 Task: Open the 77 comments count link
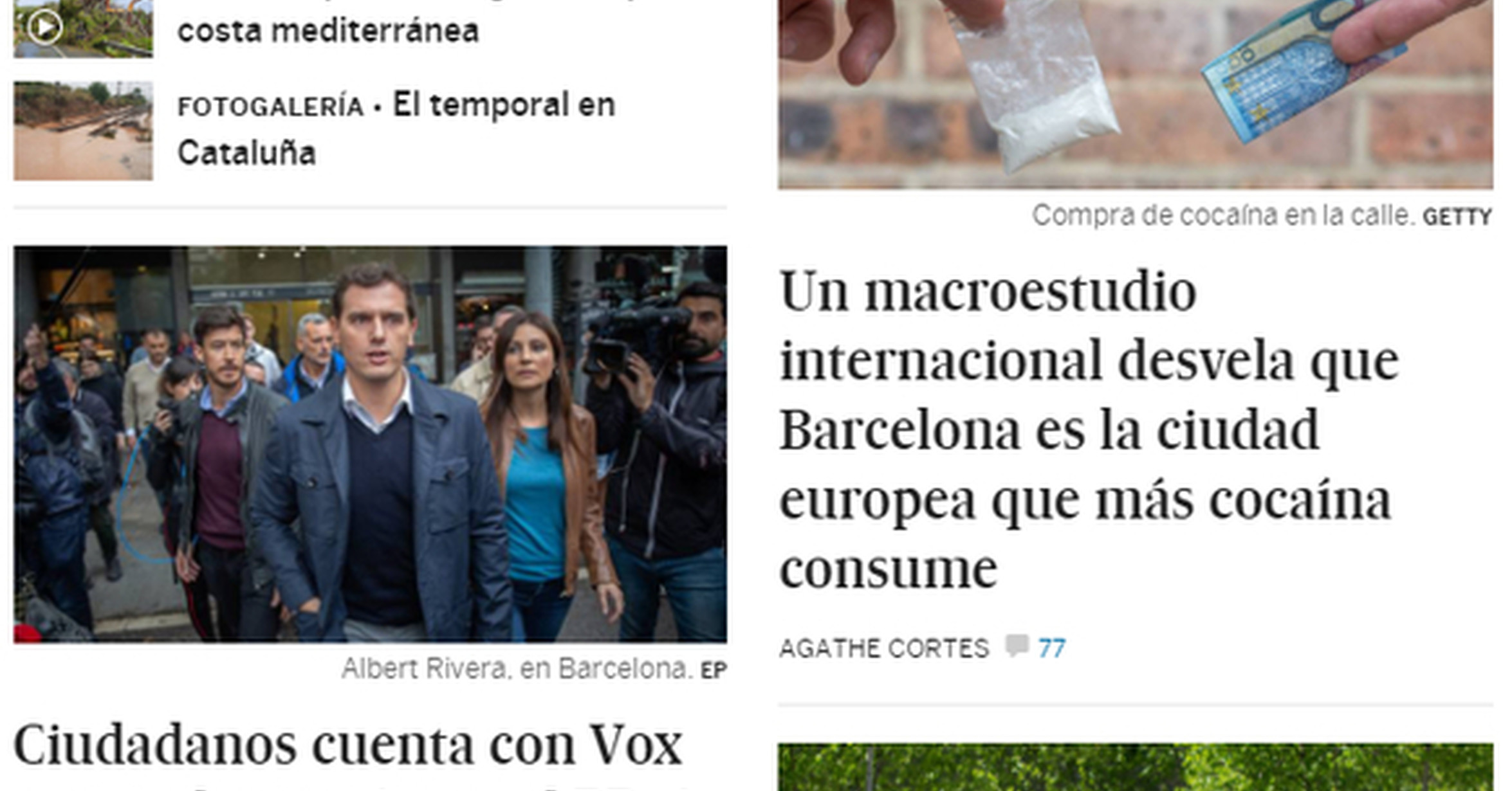[1052, 648]
